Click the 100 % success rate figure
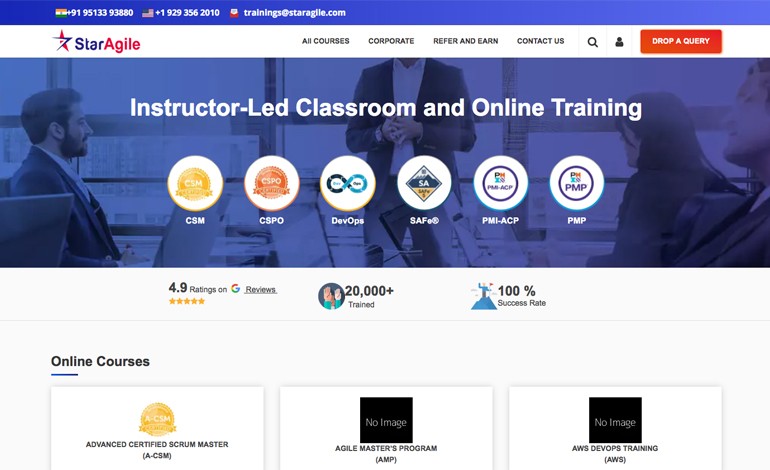Screen dimensions: 770x470 click(517, 291)
